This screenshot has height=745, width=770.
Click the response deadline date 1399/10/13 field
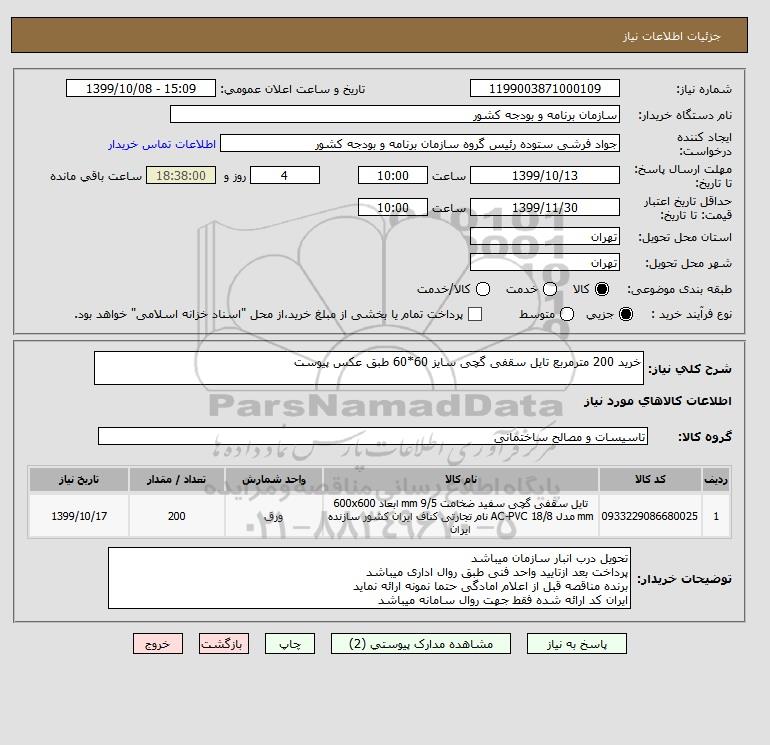click(x=545, y=175)
